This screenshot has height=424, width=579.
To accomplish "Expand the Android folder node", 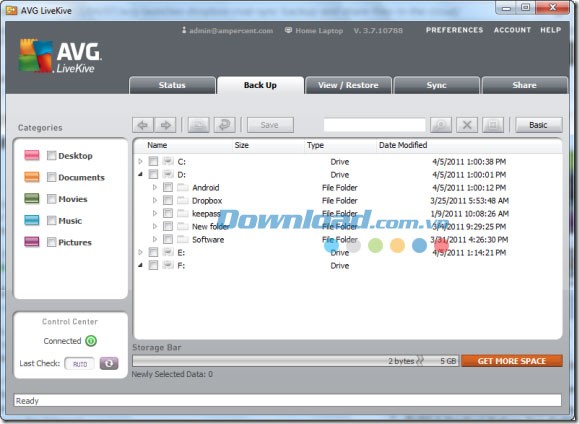I will 155,187.
